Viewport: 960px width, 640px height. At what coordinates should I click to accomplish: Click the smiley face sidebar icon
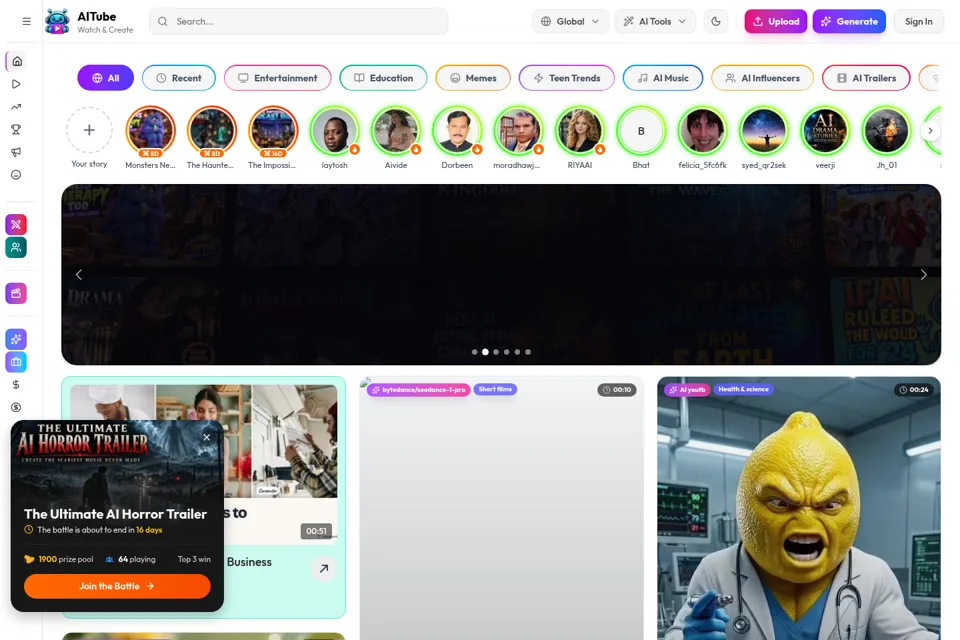tap(17, 175)
